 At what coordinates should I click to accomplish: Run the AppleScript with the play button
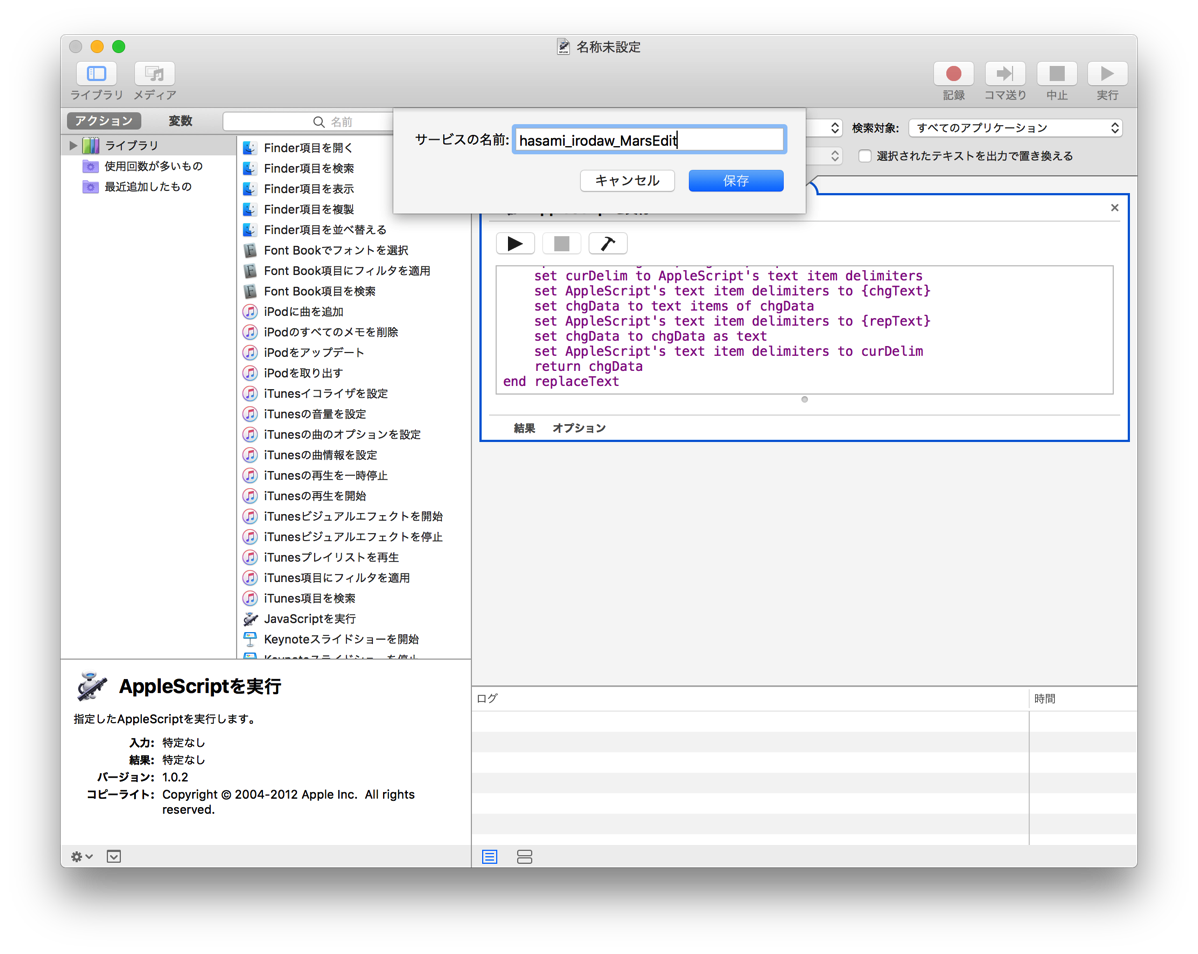coord(515,244)
